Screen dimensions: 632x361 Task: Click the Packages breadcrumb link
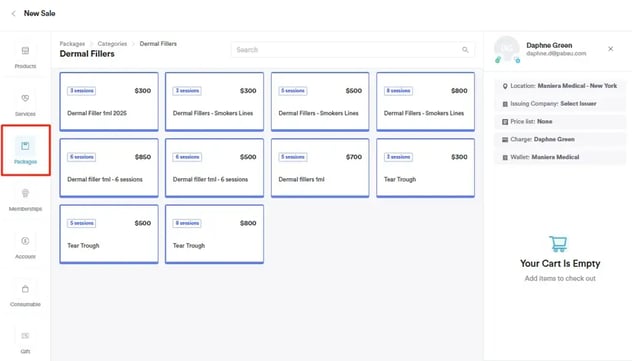tap(72, 44)
